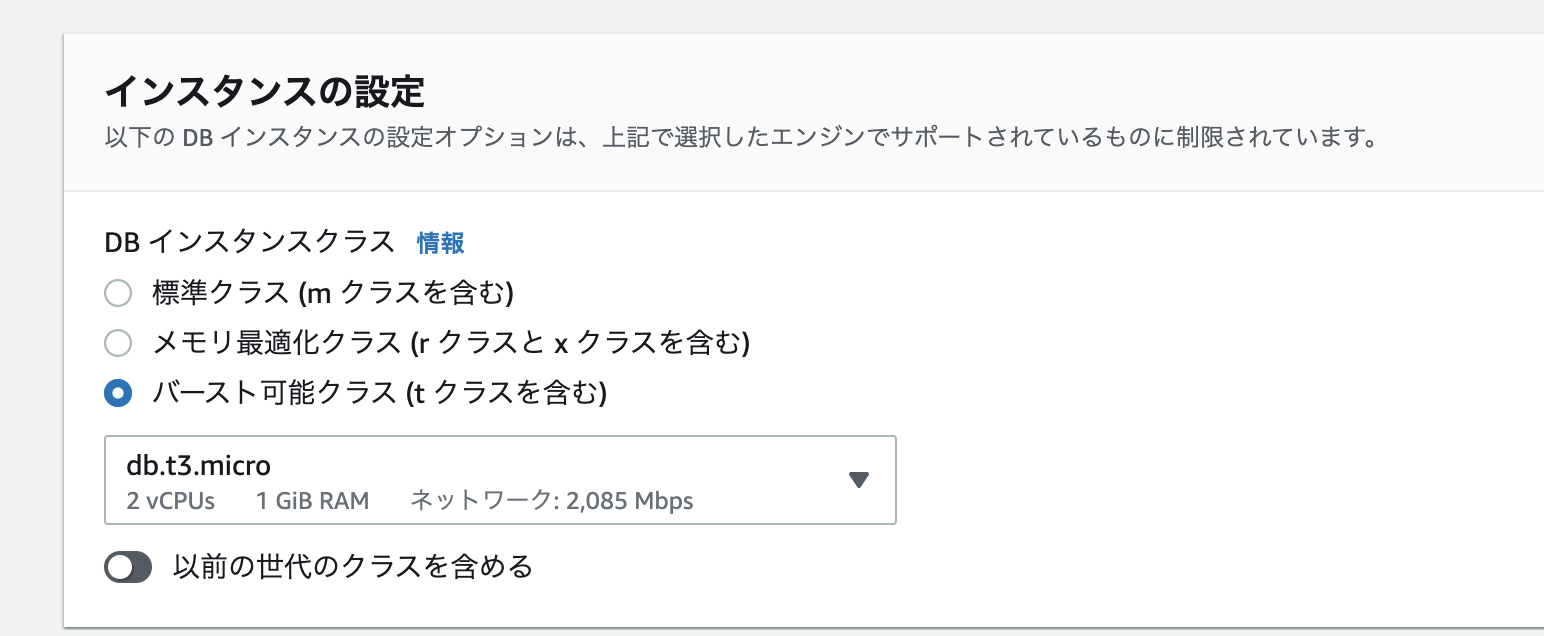Toggle previous generation classes switch
This screenshot has width=1544, height=636.
click(128, 566)
